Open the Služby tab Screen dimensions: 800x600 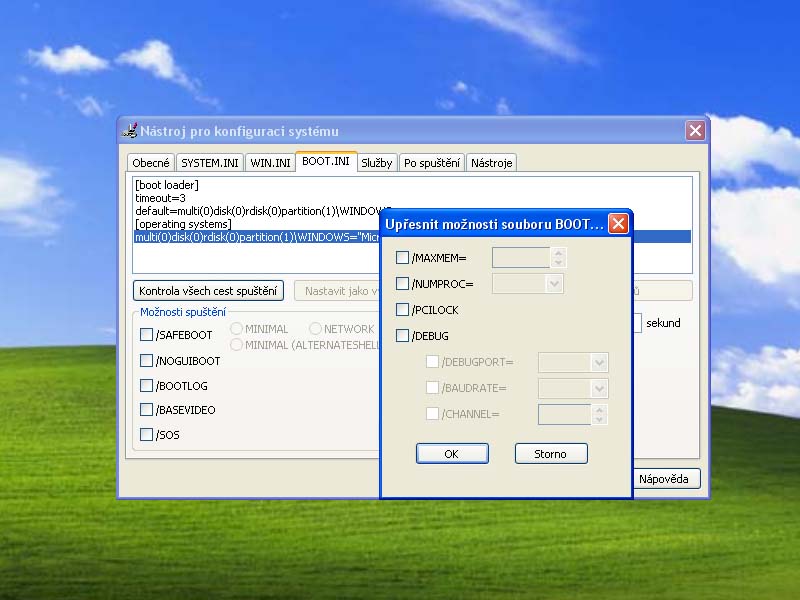pyautogui.click(x=376, y=163)
